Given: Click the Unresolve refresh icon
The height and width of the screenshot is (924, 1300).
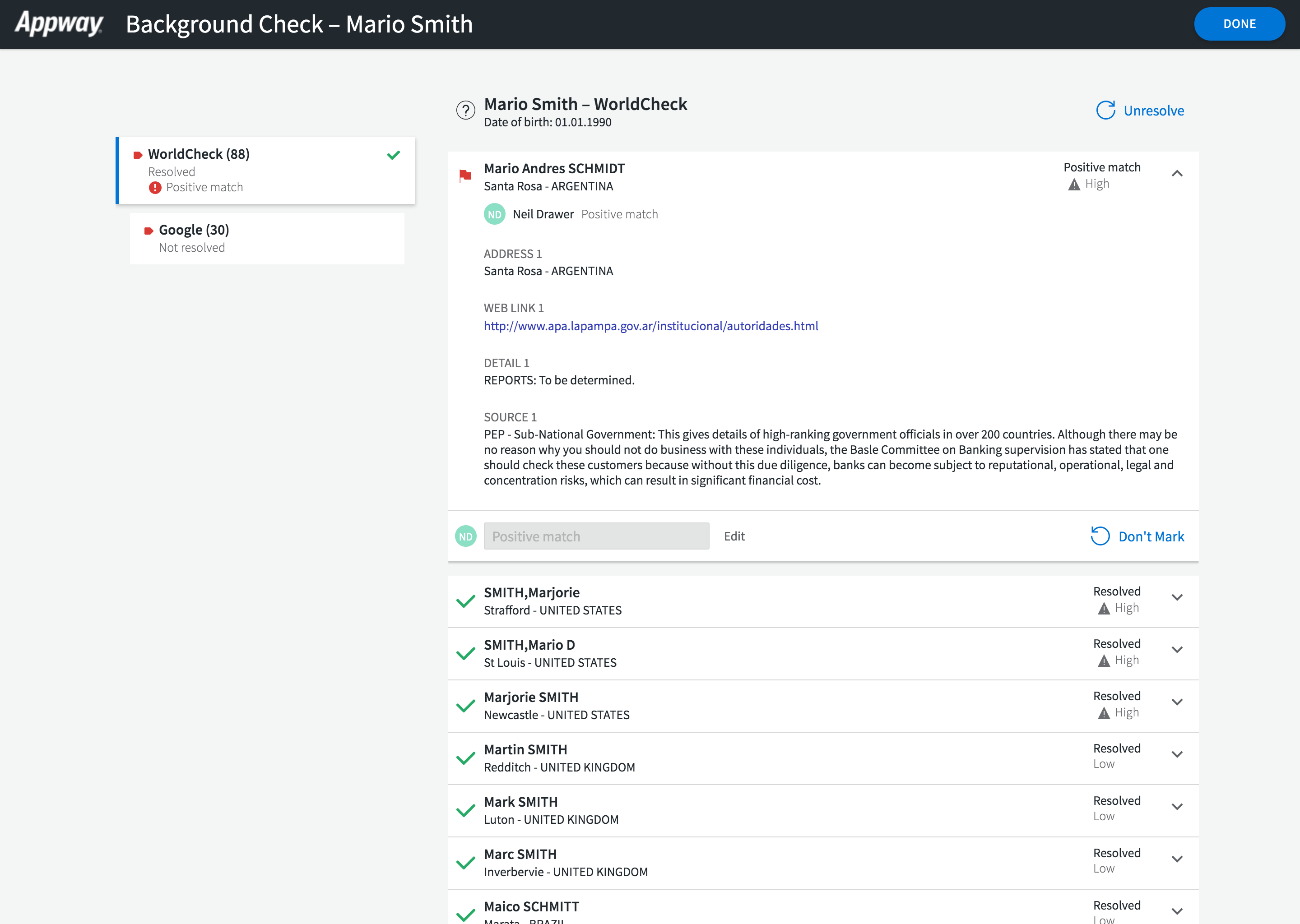Looking at the screenshot, I should coord(1105,111).
